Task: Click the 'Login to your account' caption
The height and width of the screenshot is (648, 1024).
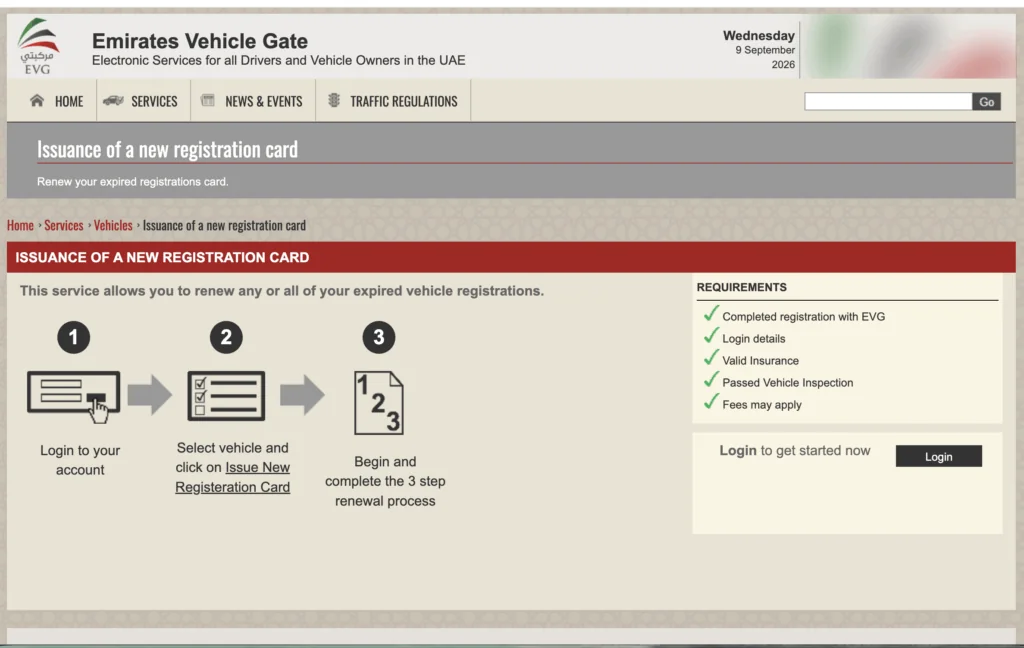Action: (80, 460)
